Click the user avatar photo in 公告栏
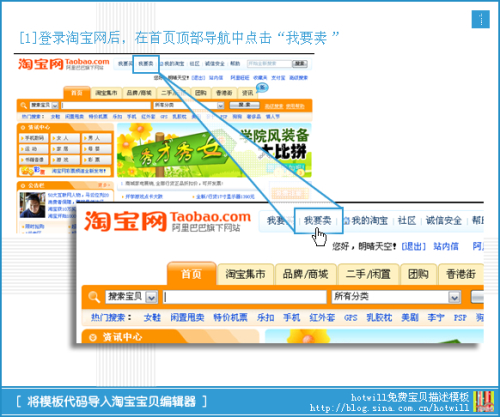Viewport: 500px width, 417px height. pyautogui.click(x=32, y=205)
